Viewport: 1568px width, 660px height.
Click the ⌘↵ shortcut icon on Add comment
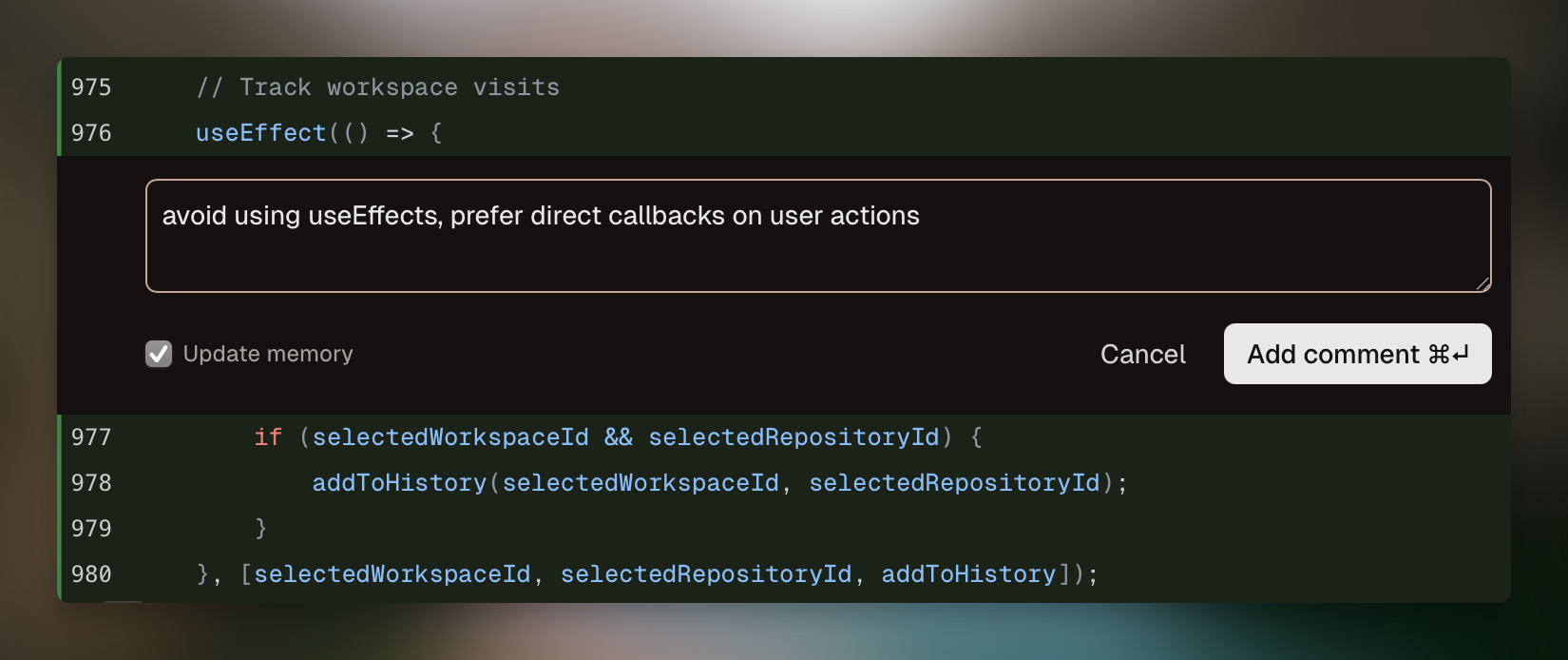1449,354
